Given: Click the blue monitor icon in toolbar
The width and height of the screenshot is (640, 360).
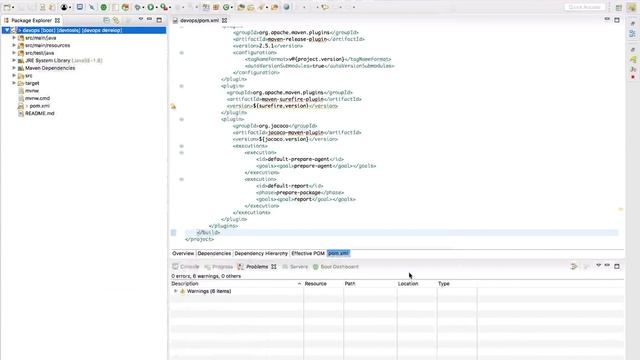Looking at the screenshot, I should click(80, 7).
